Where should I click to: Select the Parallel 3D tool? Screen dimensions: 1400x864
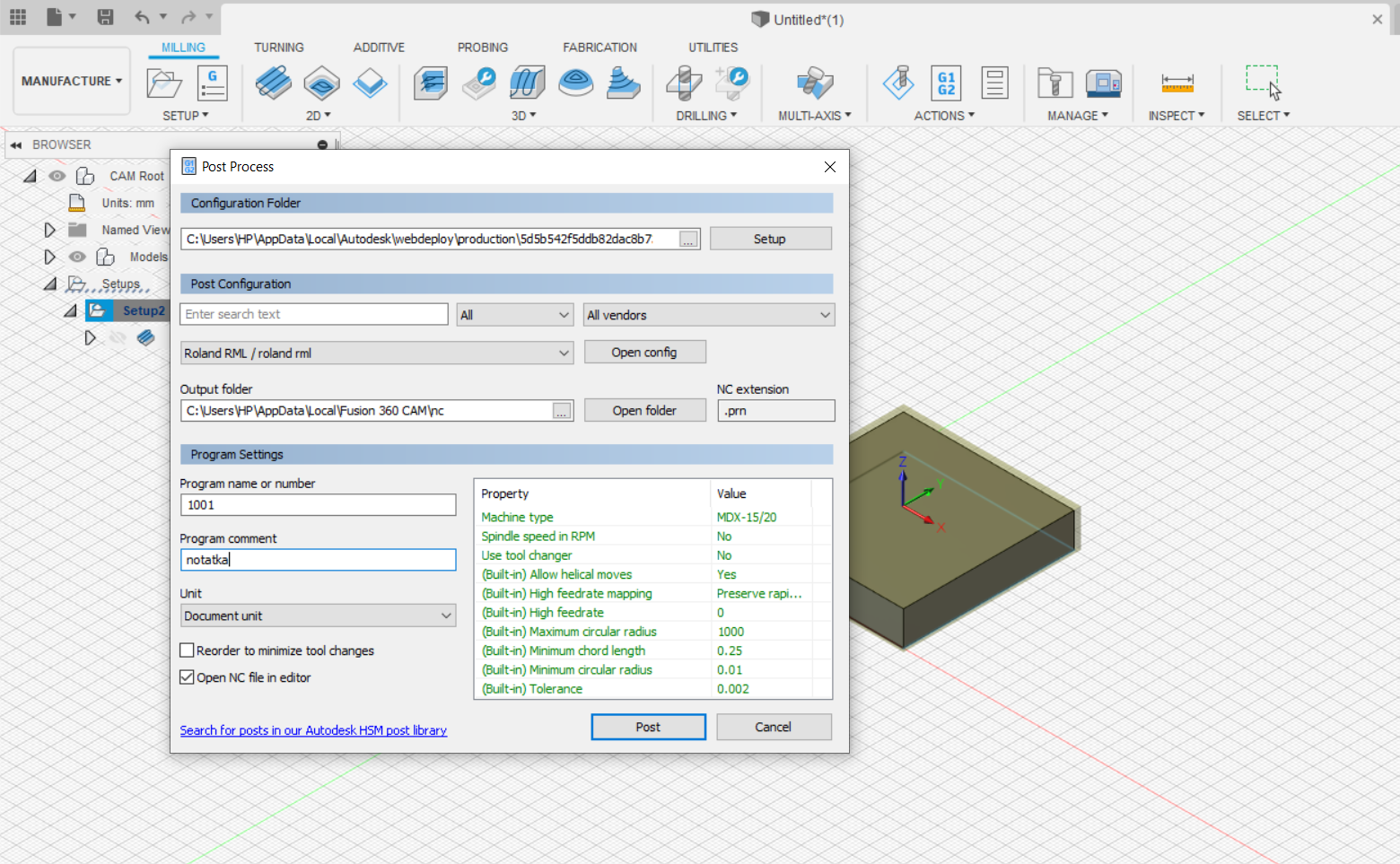click(x=528, y=83)
